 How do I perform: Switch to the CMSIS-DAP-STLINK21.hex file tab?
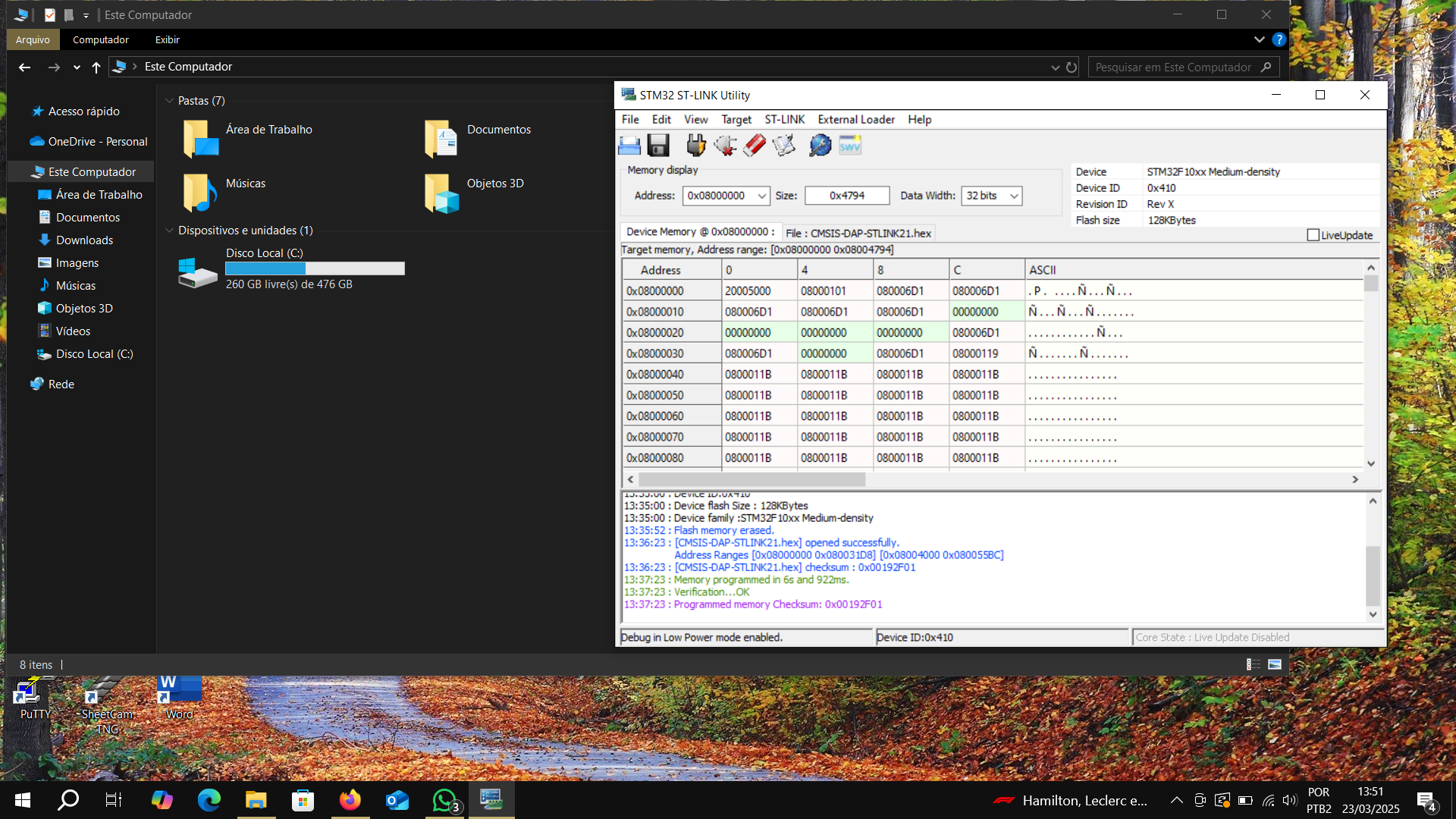(x=858, y=233)
